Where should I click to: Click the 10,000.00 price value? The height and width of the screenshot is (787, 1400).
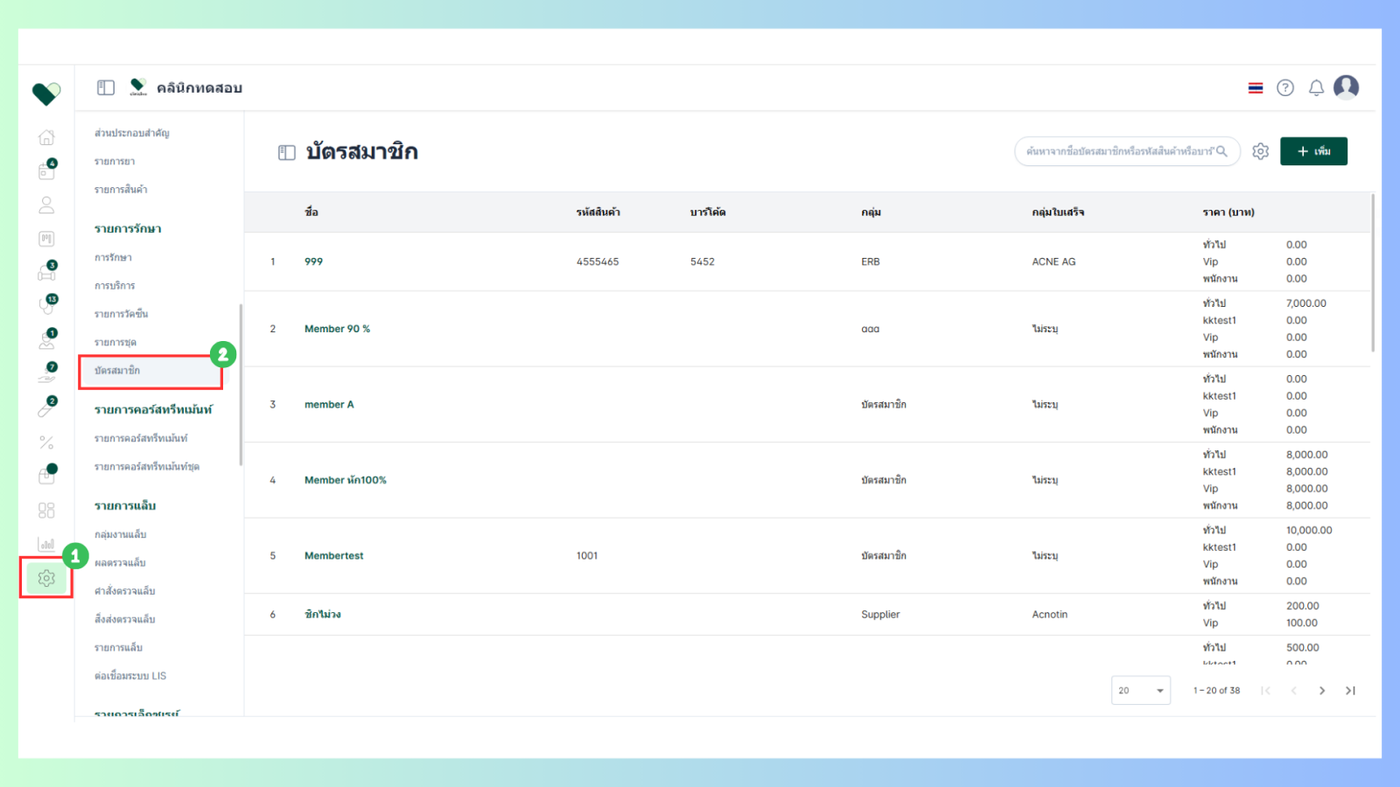1309,530
